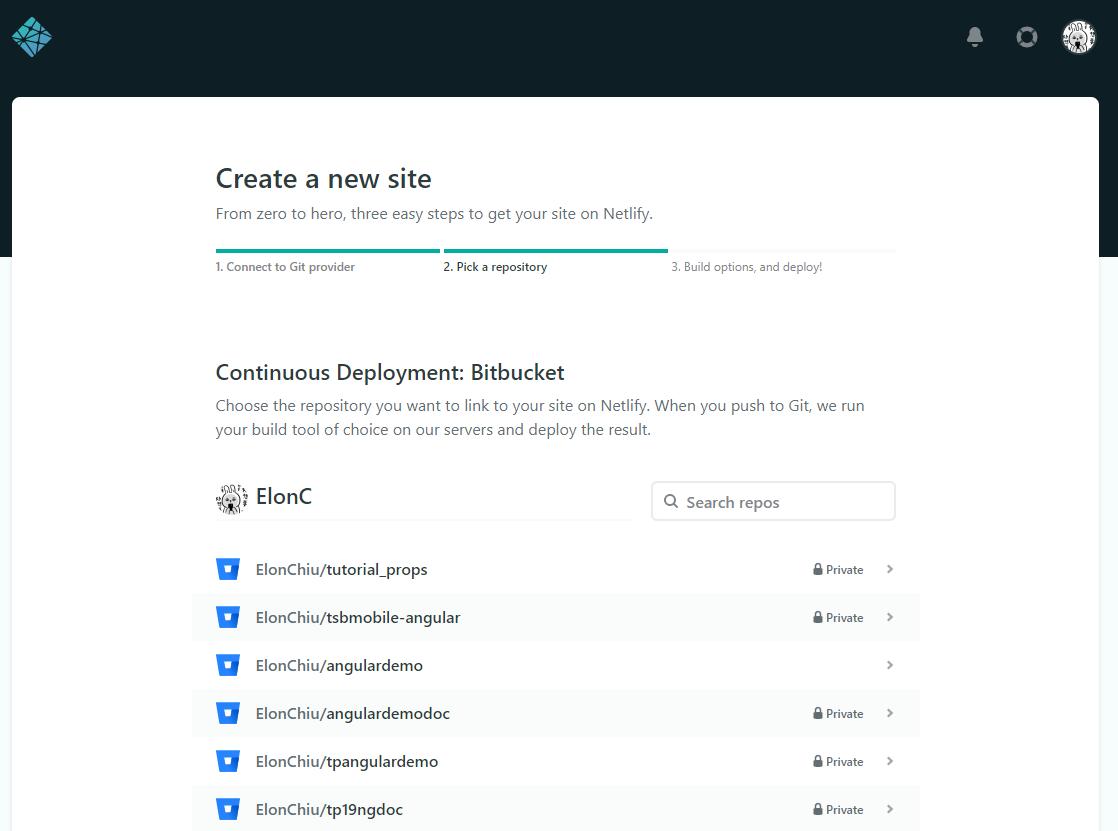1118x831 pixels.
Task: Click the Create a new site heading
Action: pyautogui.click(x=324, y=178)
